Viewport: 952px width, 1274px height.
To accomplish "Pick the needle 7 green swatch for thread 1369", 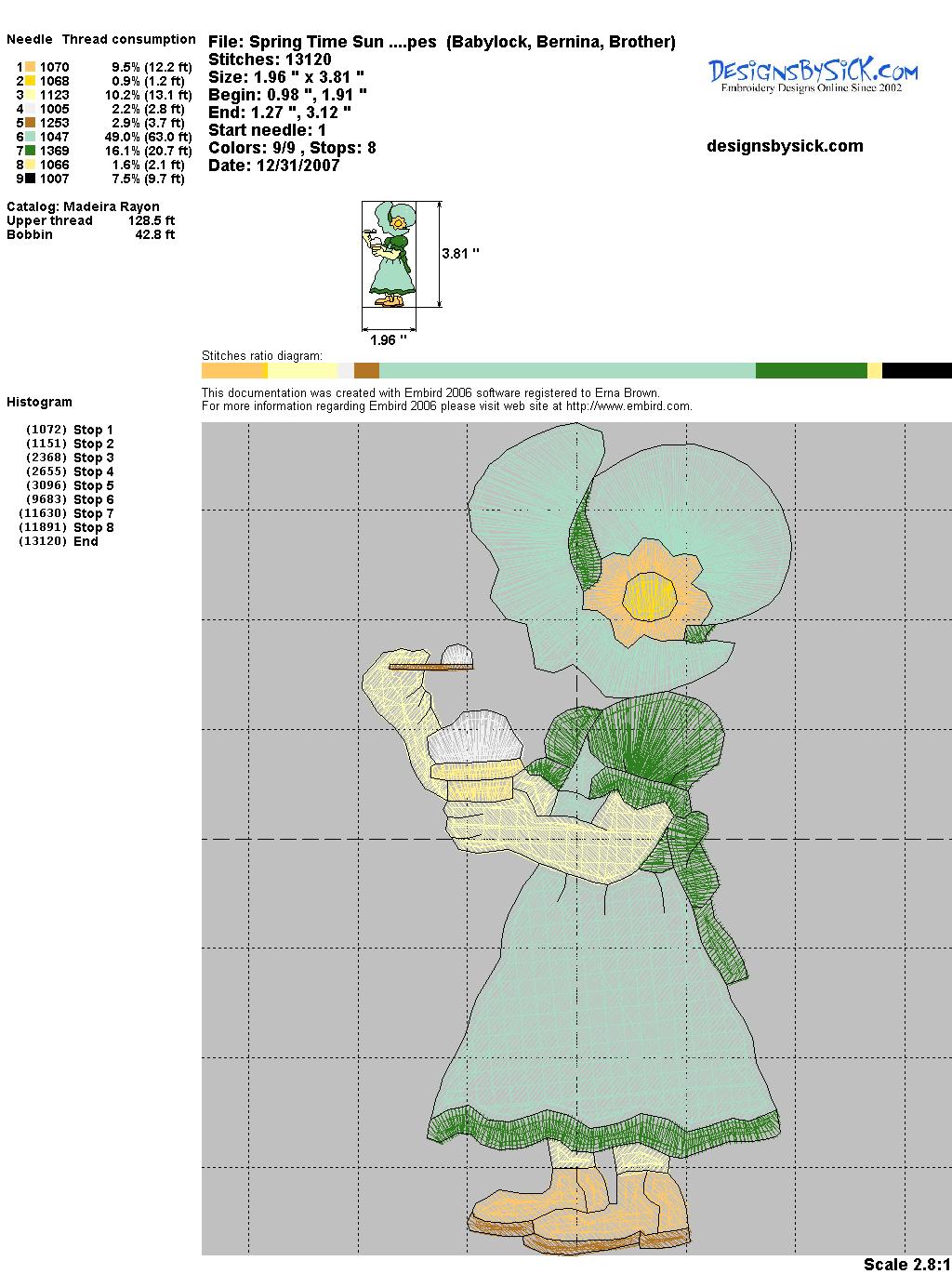I will tap(31, 151).
